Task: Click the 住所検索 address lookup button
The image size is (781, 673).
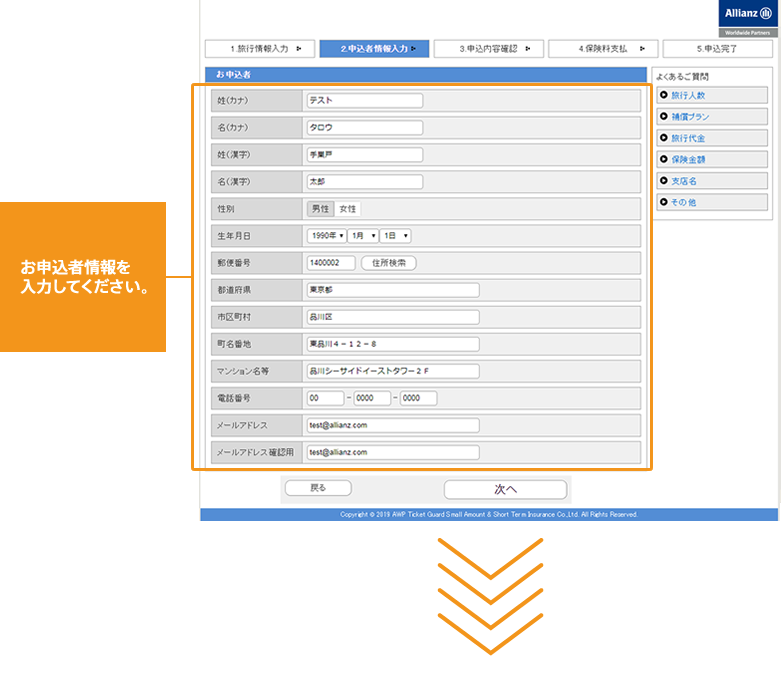Action: click(x=388, y=263)
